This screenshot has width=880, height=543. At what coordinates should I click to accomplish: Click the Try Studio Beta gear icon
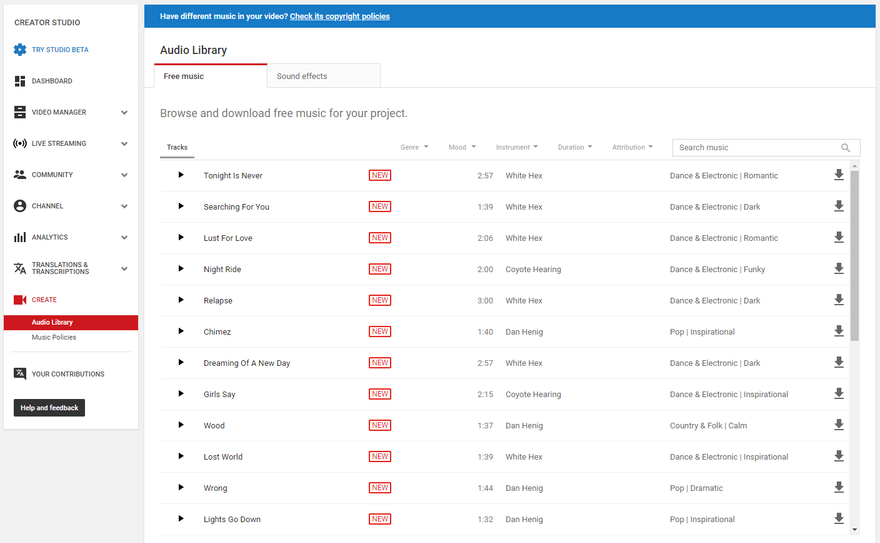[x=20, y=50]
